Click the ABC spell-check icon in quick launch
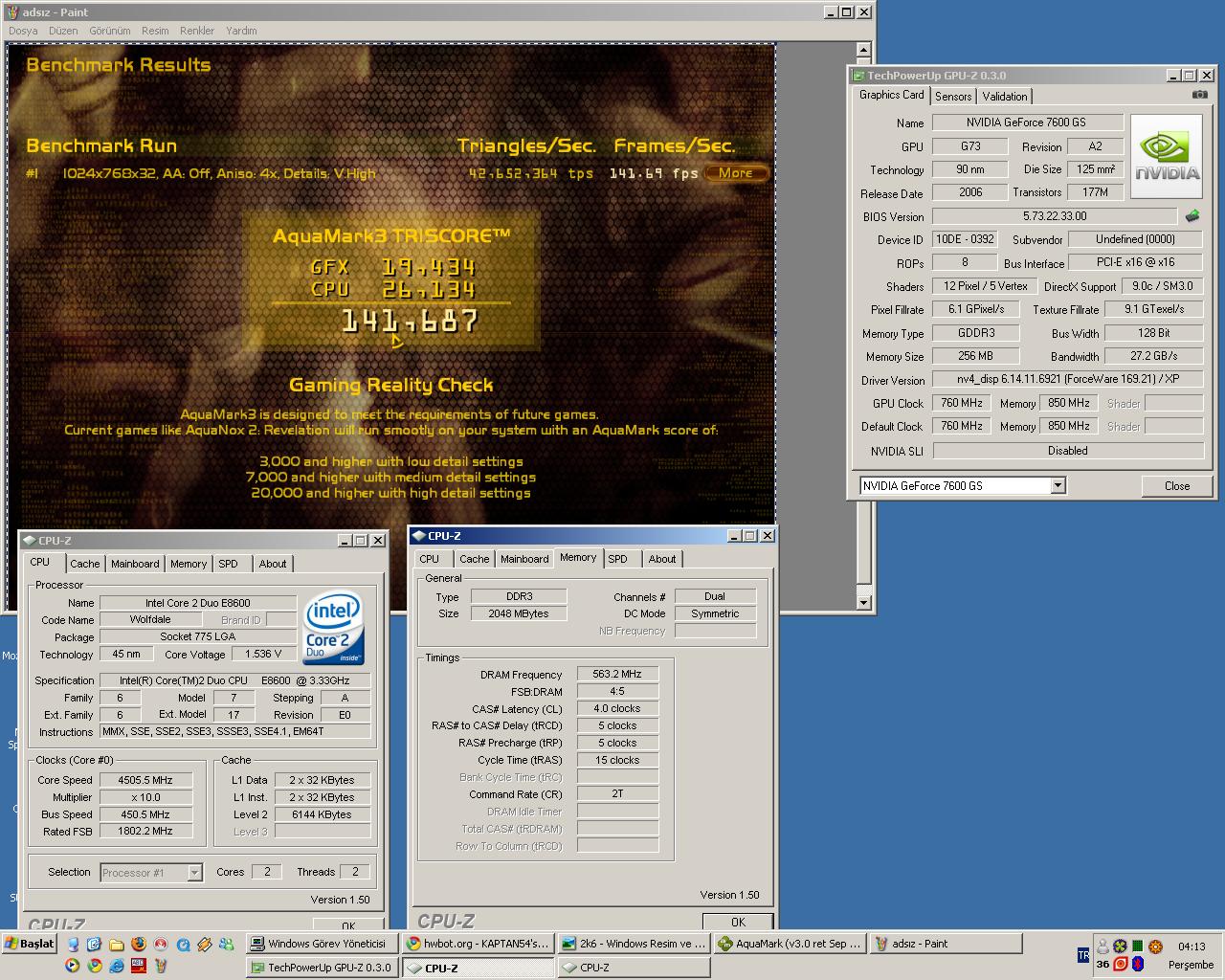 pos(139,966)
